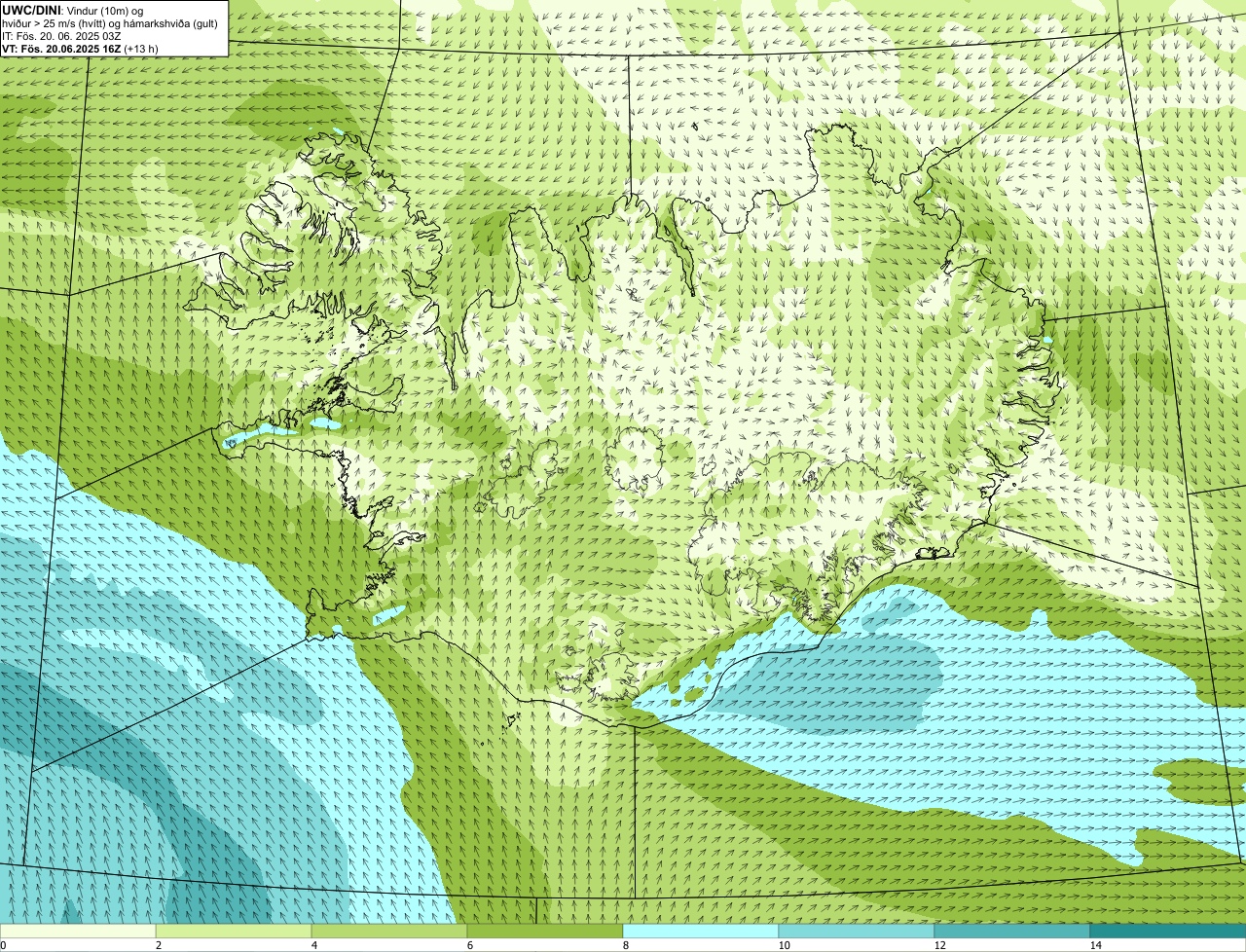Pick the 12–14 teal legend color segment
Viewport: 1246px width, 952px height.
point(1012,931)
